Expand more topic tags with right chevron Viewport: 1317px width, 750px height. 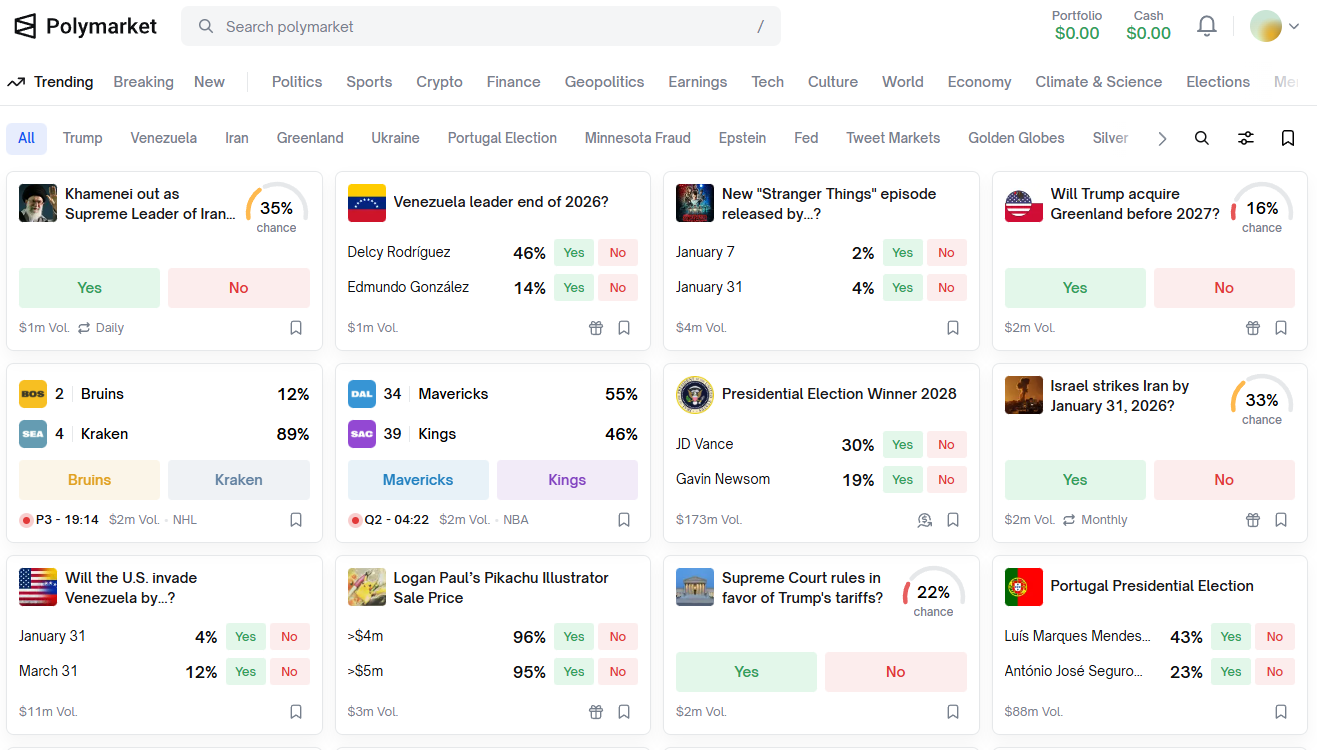point(1162,139)
